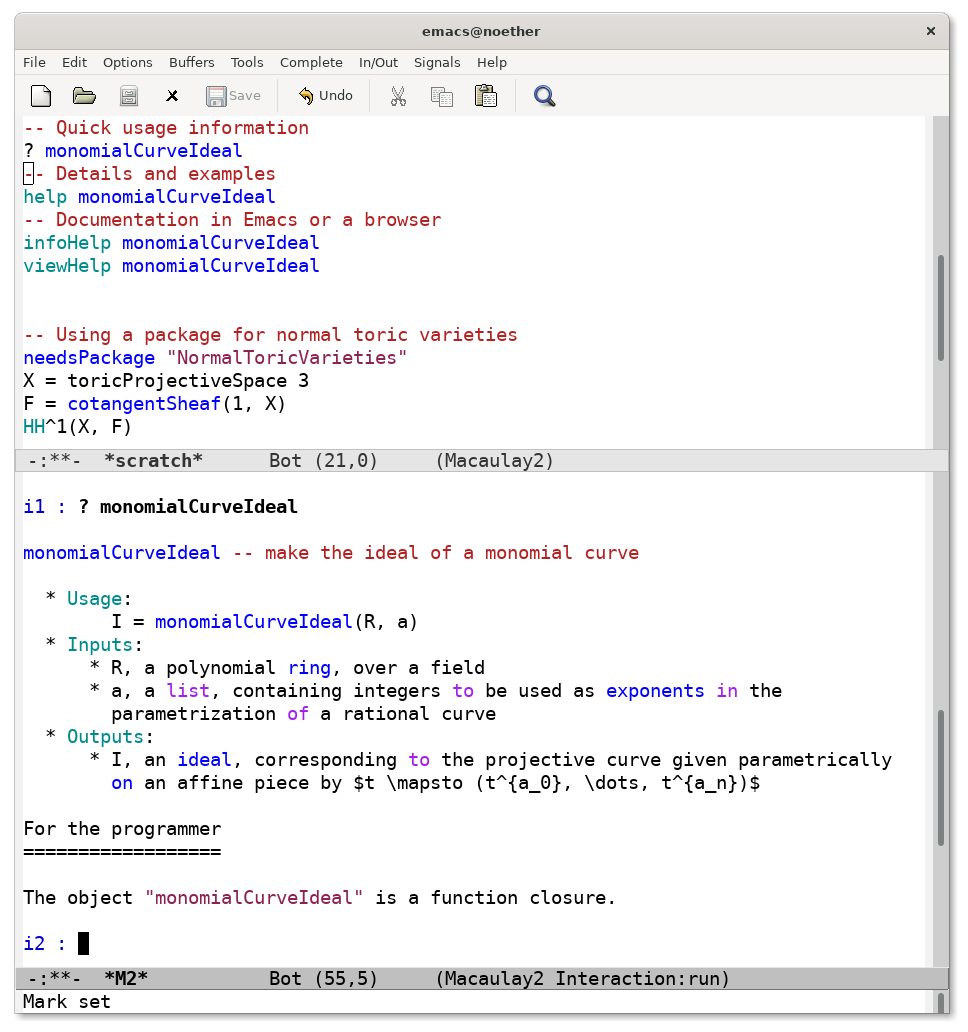The image size is (968, 1032).
Task: Open the Complete menu
Action: (311, 63)
